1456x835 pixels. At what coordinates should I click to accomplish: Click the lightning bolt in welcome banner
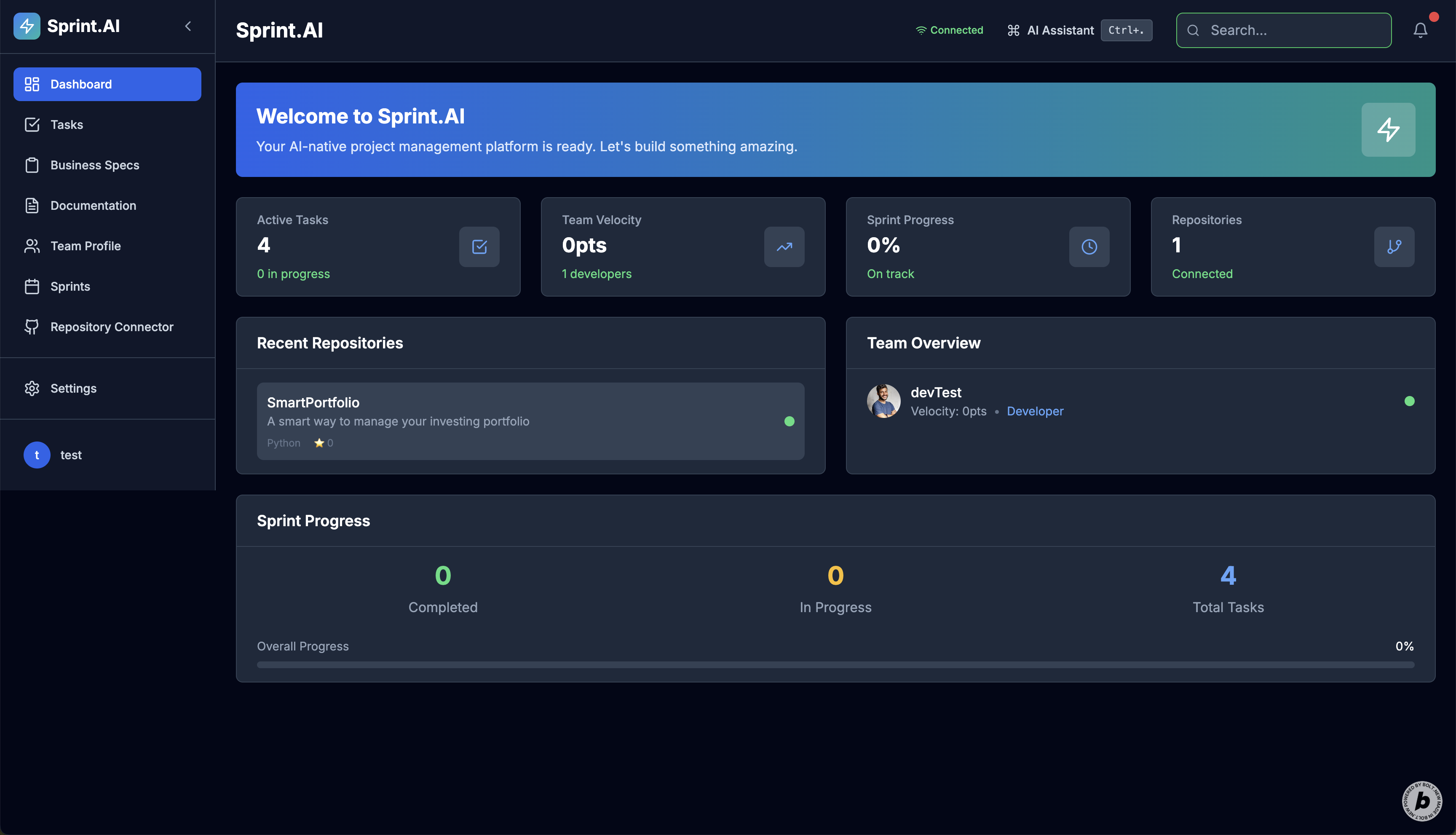point(1388,130)
